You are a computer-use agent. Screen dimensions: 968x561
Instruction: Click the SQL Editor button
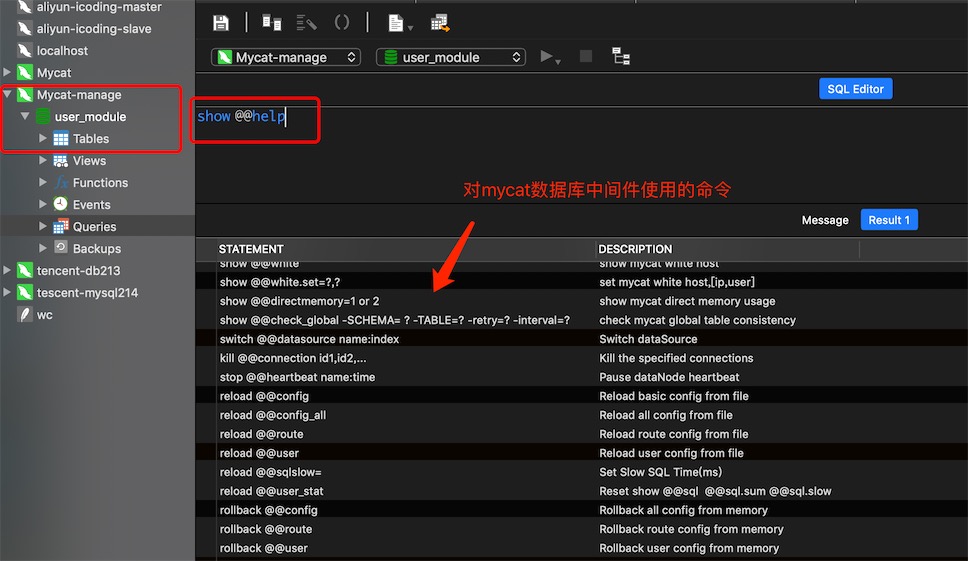[855, 89]
